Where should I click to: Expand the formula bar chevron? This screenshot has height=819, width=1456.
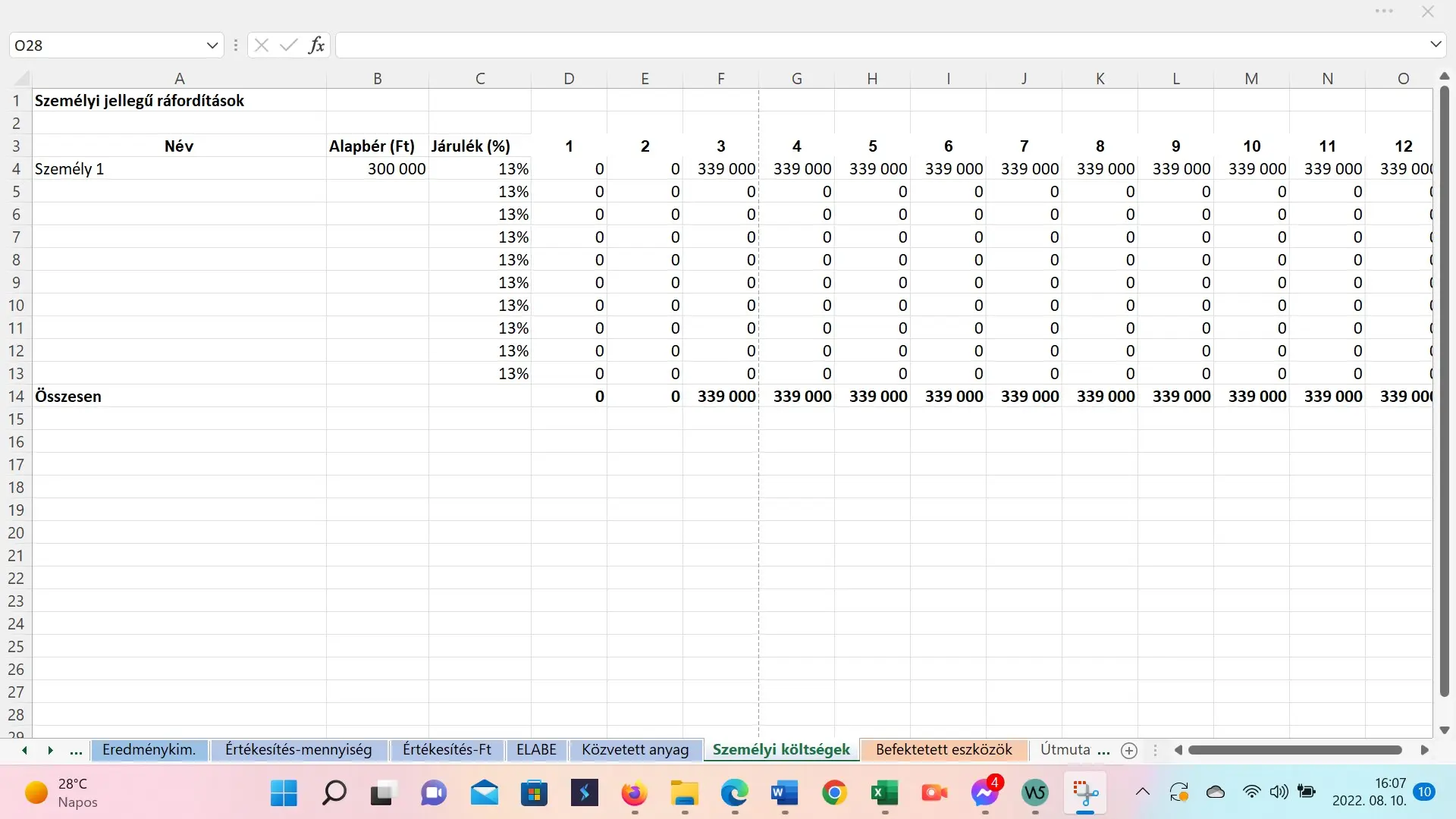point(1436,45)
